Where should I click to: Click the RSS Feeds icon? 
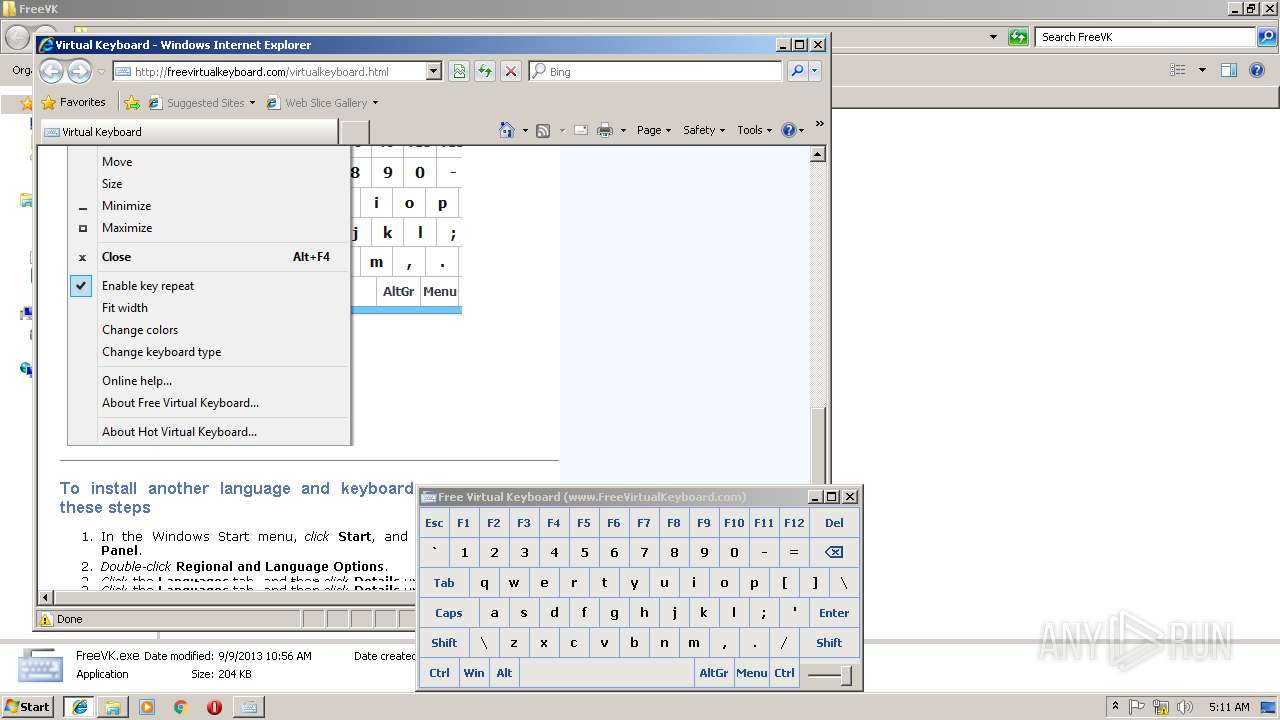point(543,130)
